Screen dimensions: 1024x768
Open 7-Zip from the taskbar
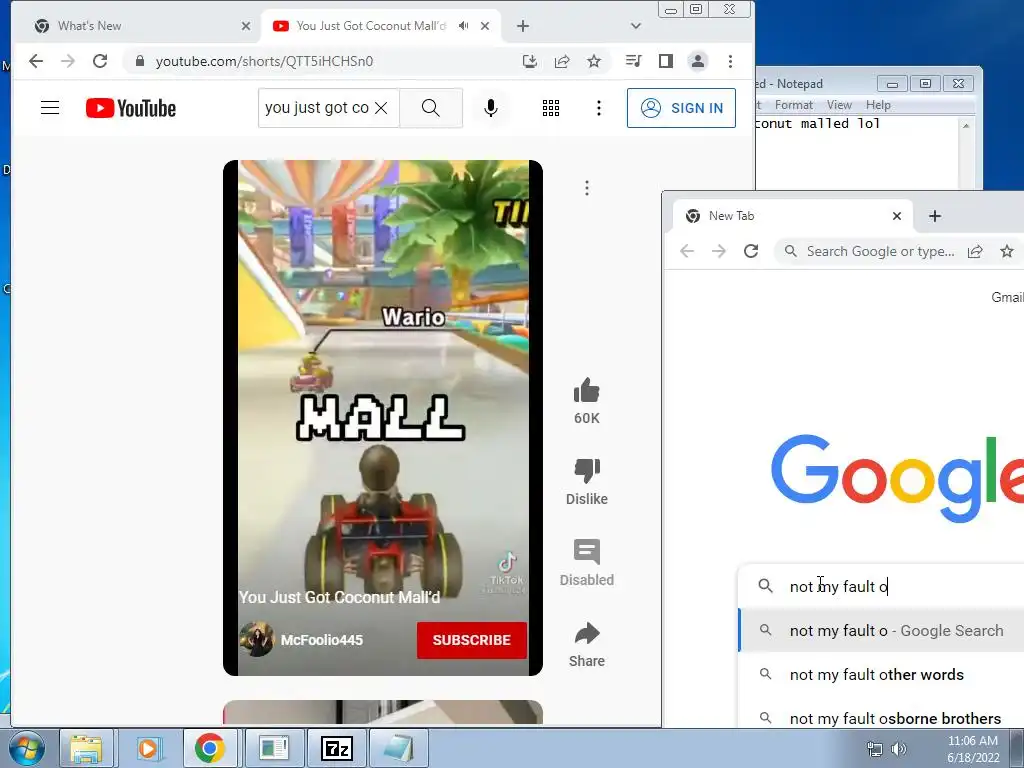click(337, 748)
